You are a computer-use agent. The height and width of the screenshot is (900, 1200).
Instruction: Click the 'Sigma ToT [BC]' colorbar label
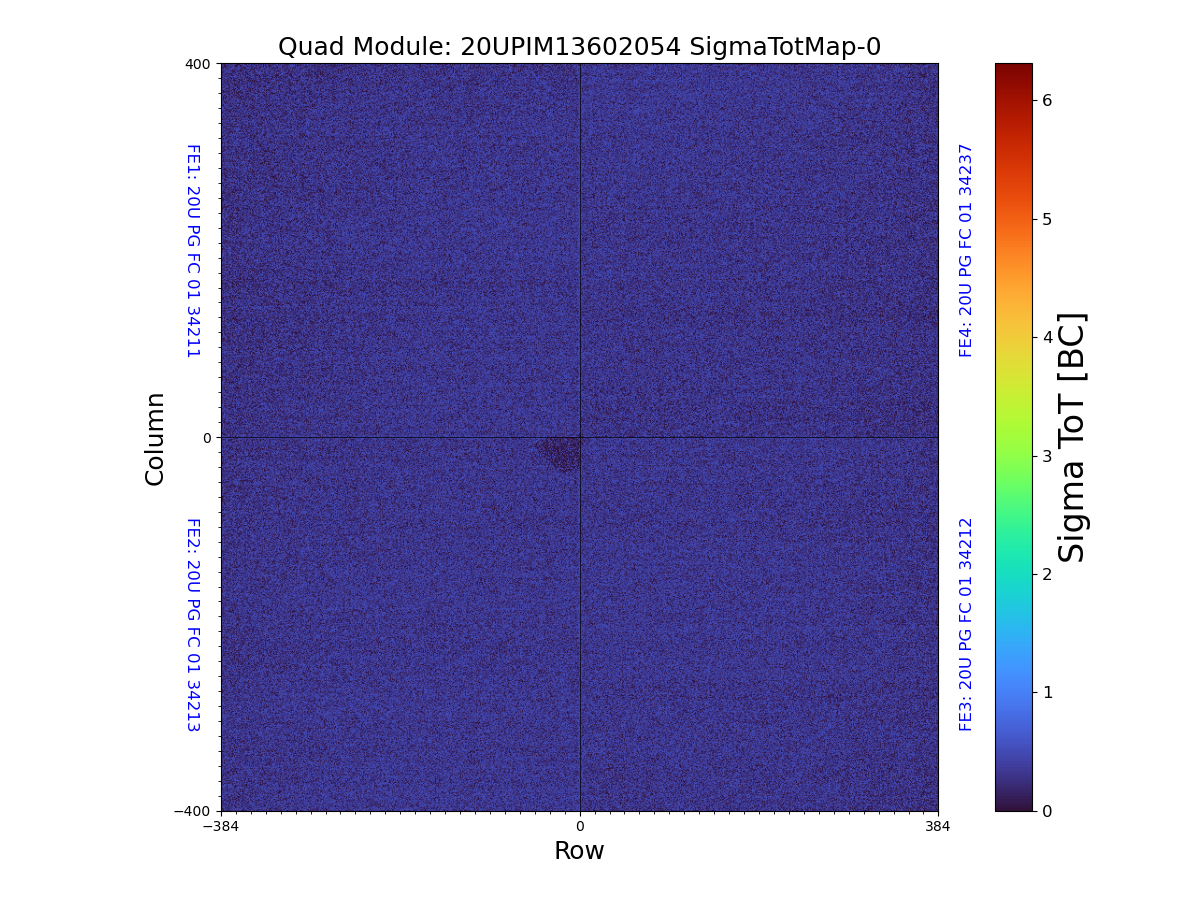coord(1072,438)
